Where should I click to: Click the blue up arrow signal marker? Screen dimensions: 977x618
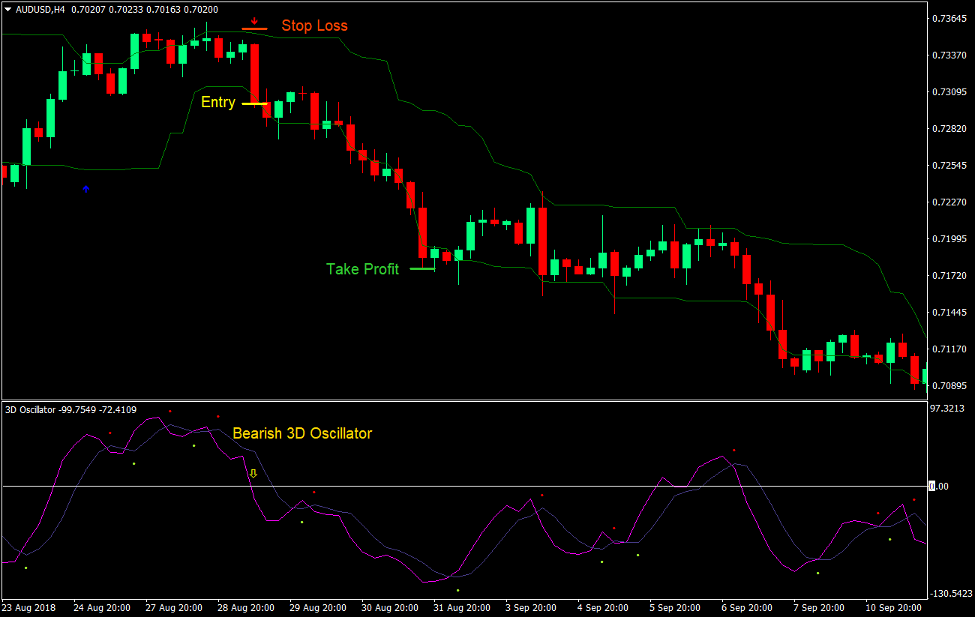pos(86,189)
